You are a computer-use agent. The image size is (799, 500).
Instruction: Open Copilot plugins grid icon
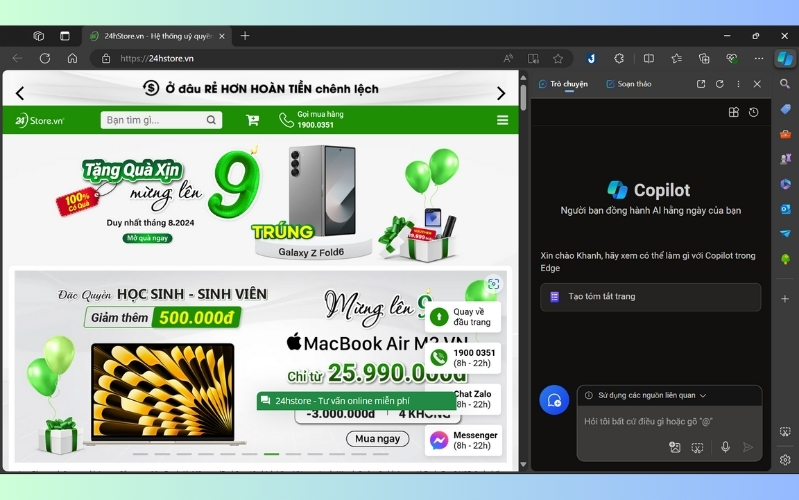tap(734, 112)
